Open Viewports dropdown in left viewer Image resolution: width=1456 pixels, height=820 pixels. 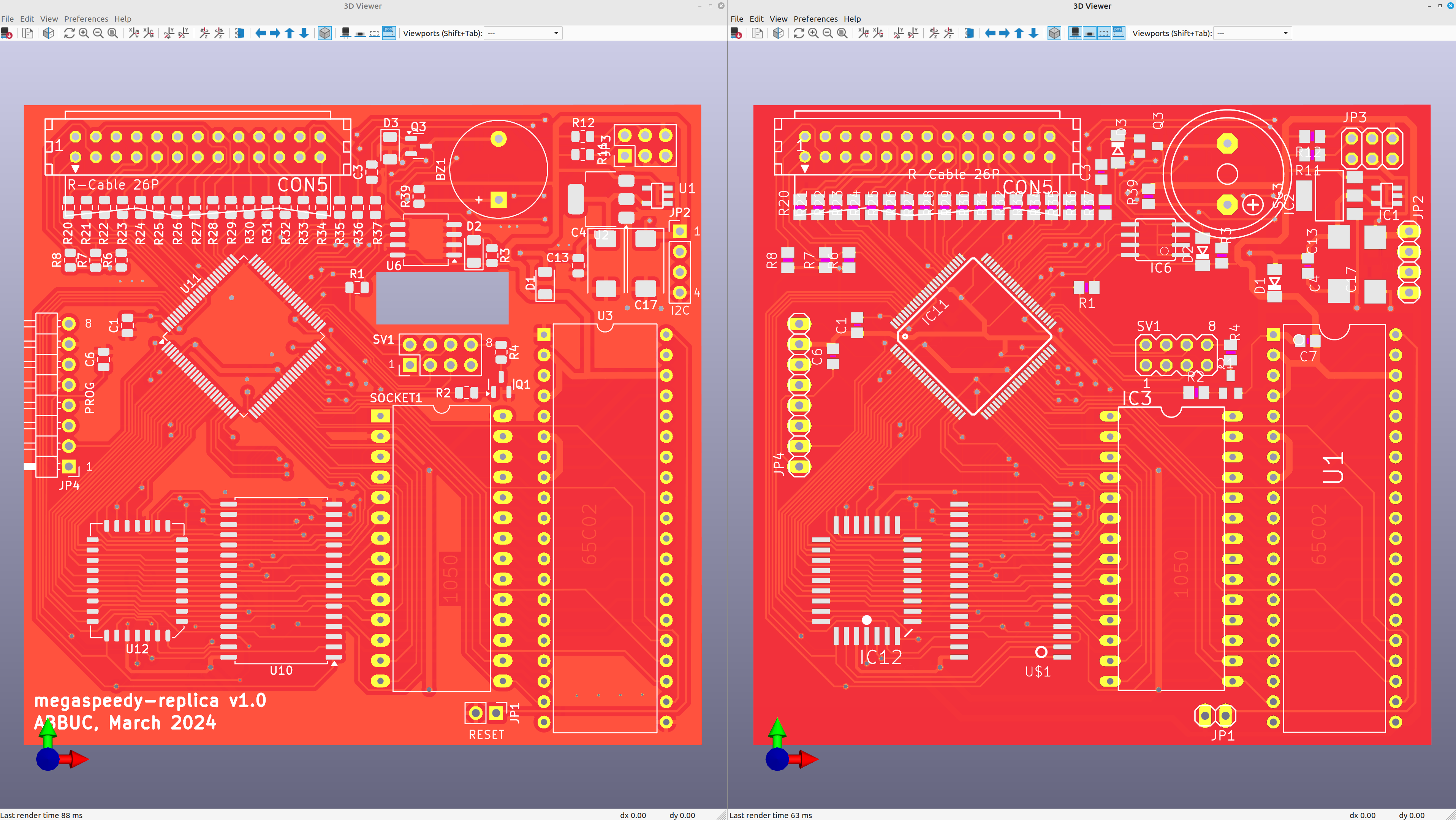[523, 33]
